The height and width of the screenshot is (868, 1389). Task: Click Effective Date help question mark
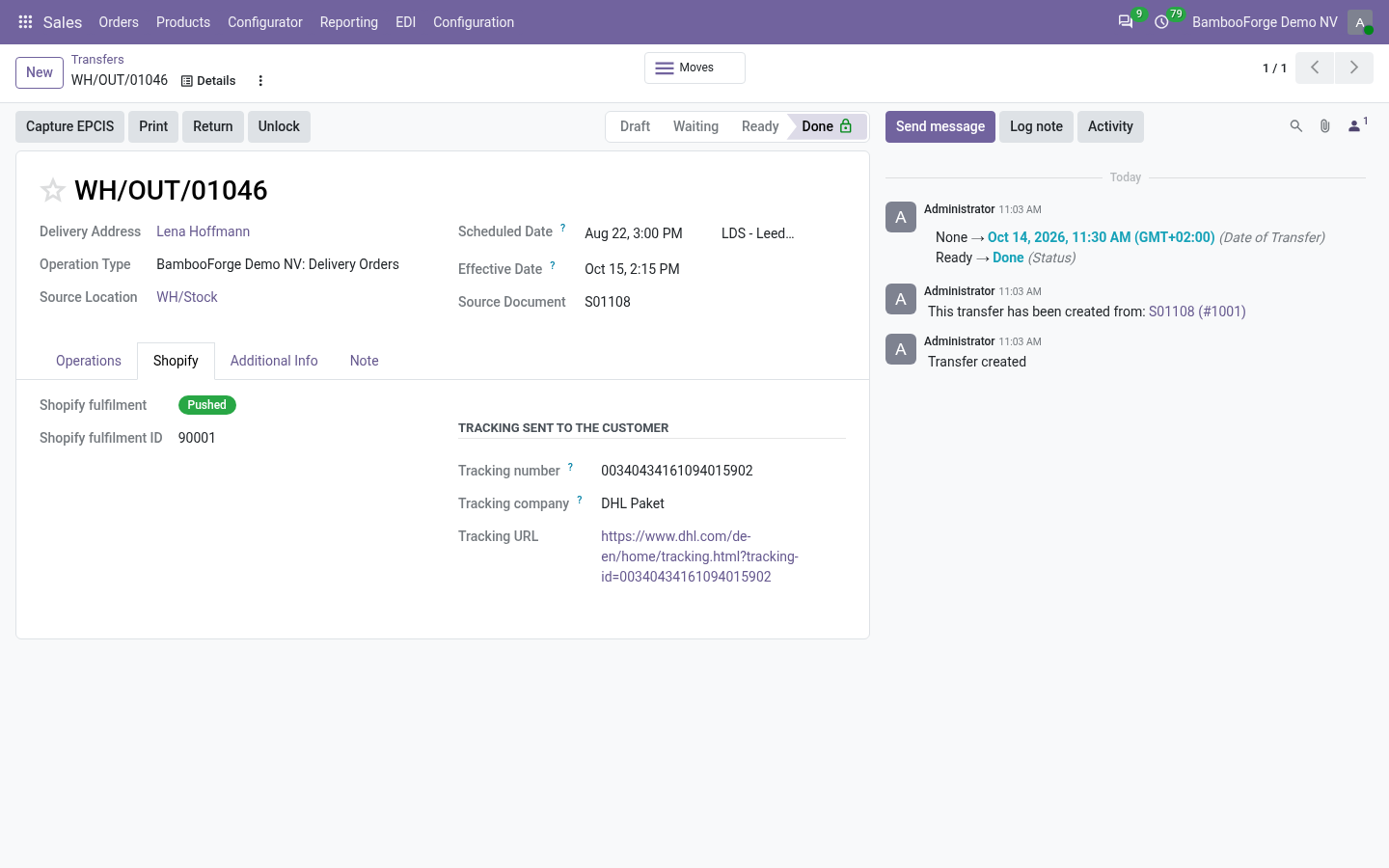[553, 266]
